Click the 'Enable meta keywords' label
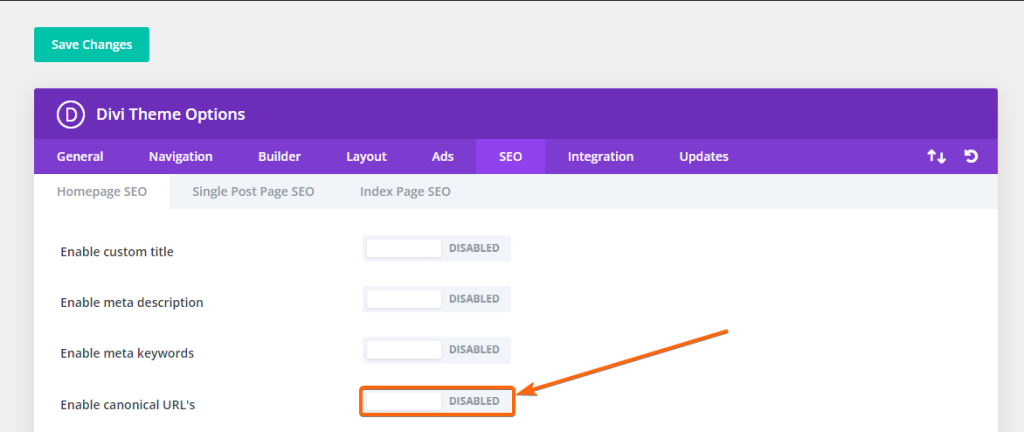 click(x=127, y=354)
